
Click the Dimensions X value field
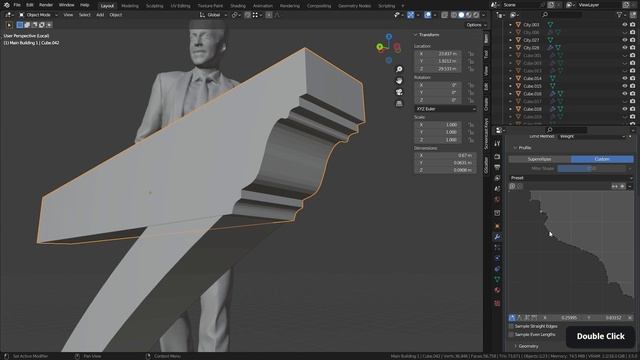tap(445, 156)
